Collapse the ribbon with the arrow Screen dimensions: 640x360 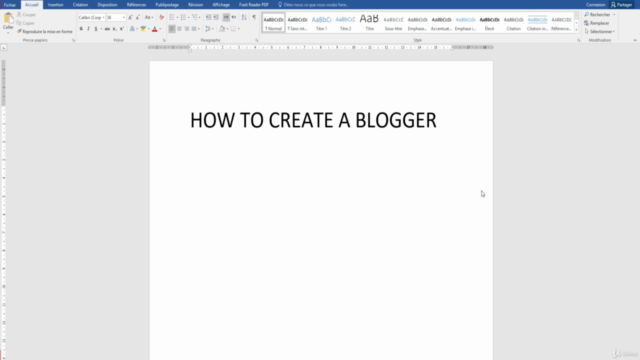click(x=635, y=40)
